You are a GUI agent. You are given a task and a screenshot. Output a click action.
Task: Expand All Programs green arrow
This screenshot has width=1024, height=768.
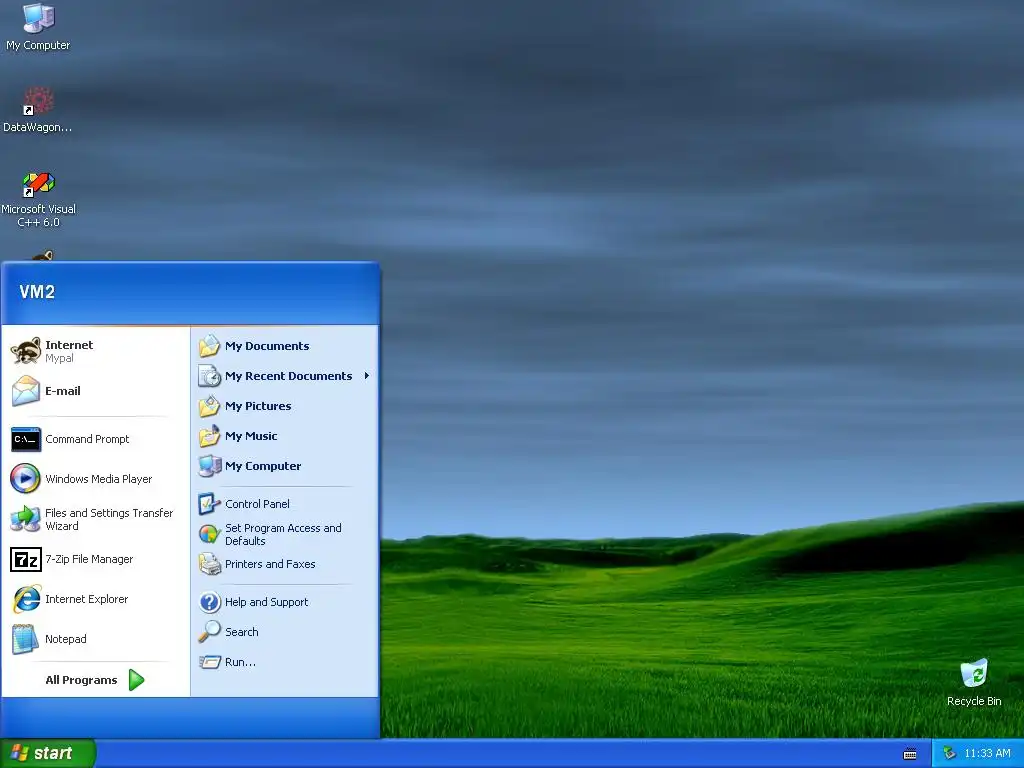click(136, 680)
